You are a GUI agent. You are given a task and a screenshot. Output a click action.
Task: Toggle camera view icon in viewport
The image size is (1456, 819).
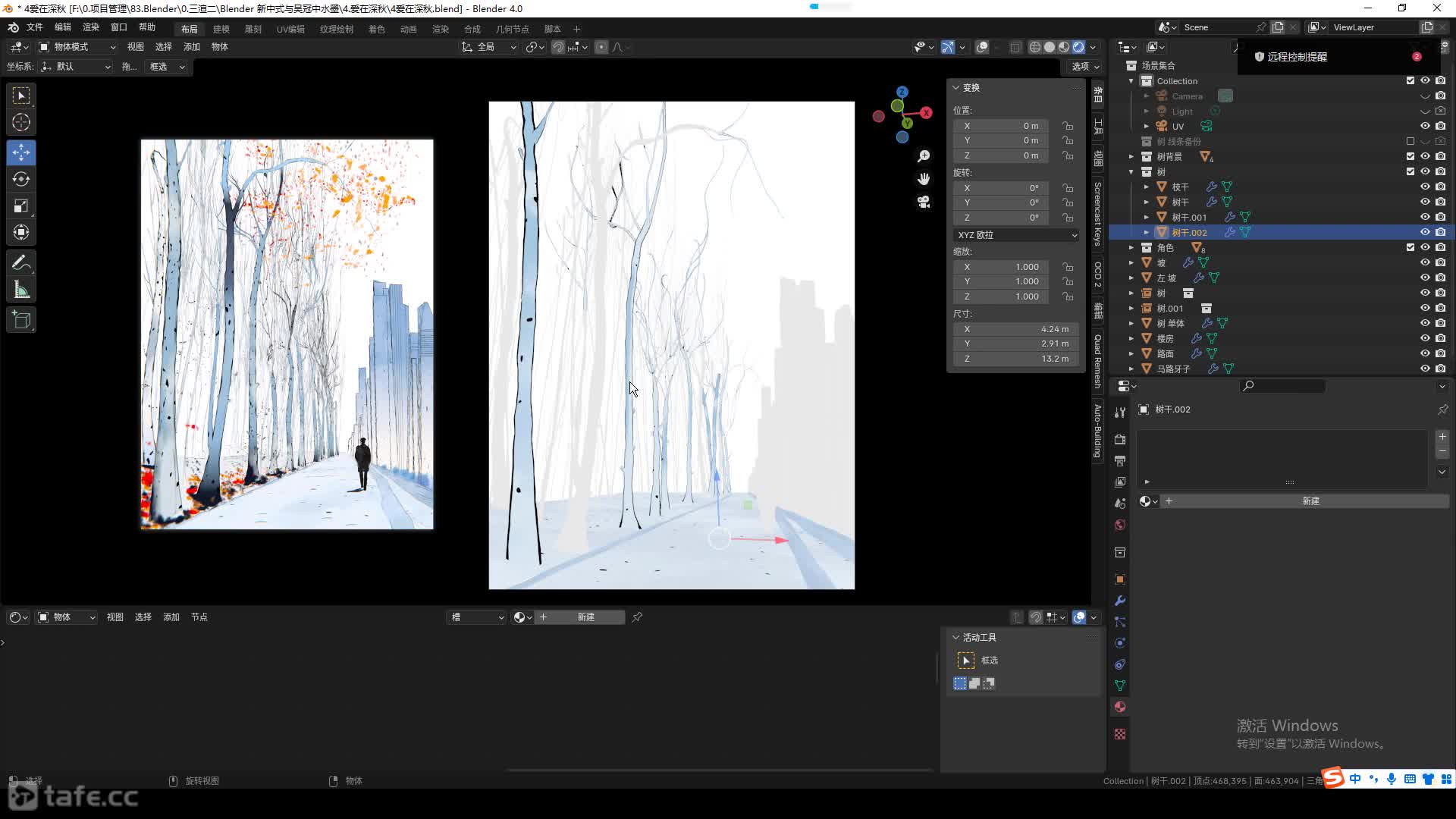[924, 202]
